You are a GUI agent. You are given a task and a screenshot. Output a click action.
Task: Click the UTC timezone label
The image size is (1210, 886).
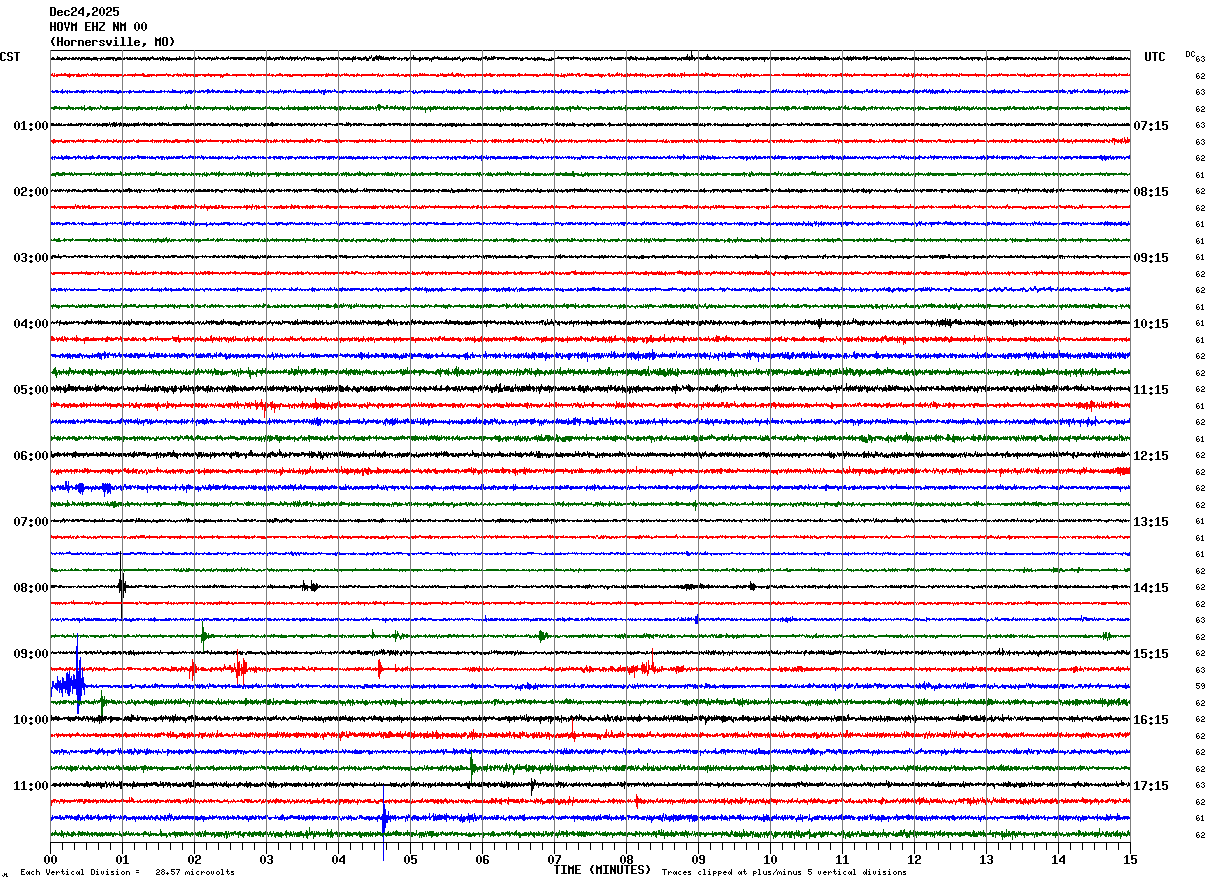(x=1155, y=57)
